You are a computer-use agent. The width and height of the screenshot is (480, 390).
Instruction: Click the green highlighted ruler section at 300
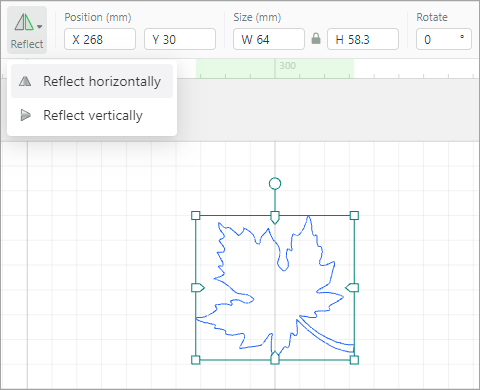coord(275,69)
